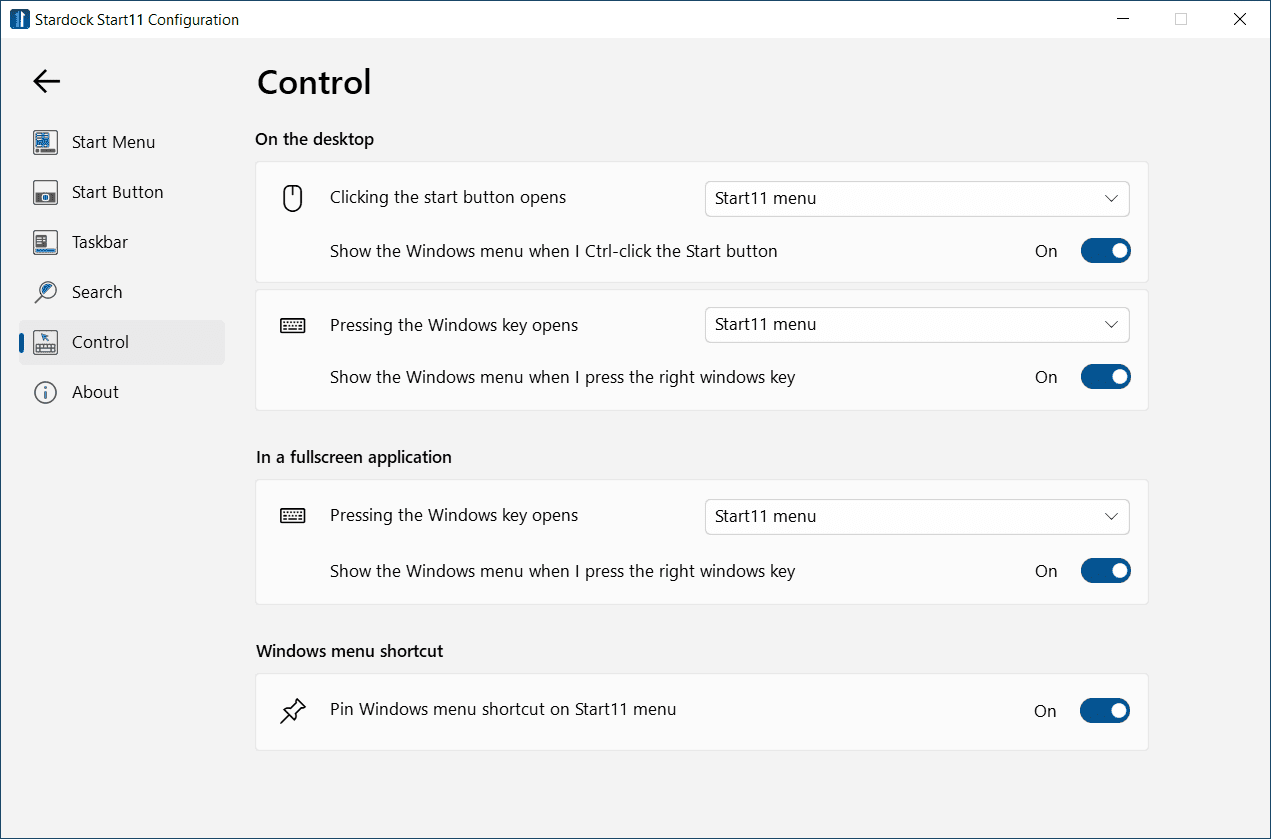
Task: Click the Start Menu sidebar icon
Action: 45,142
